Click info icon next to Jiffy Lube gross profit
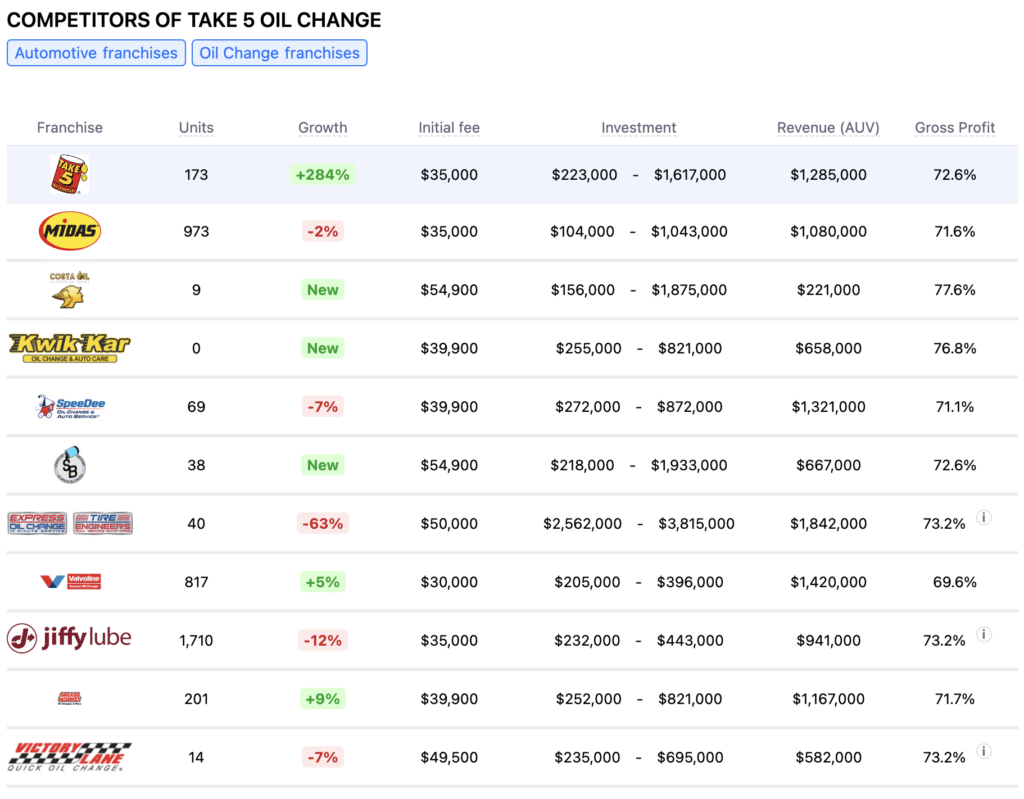This screenshot has width=1024, height=799. (x=984, y=634)
